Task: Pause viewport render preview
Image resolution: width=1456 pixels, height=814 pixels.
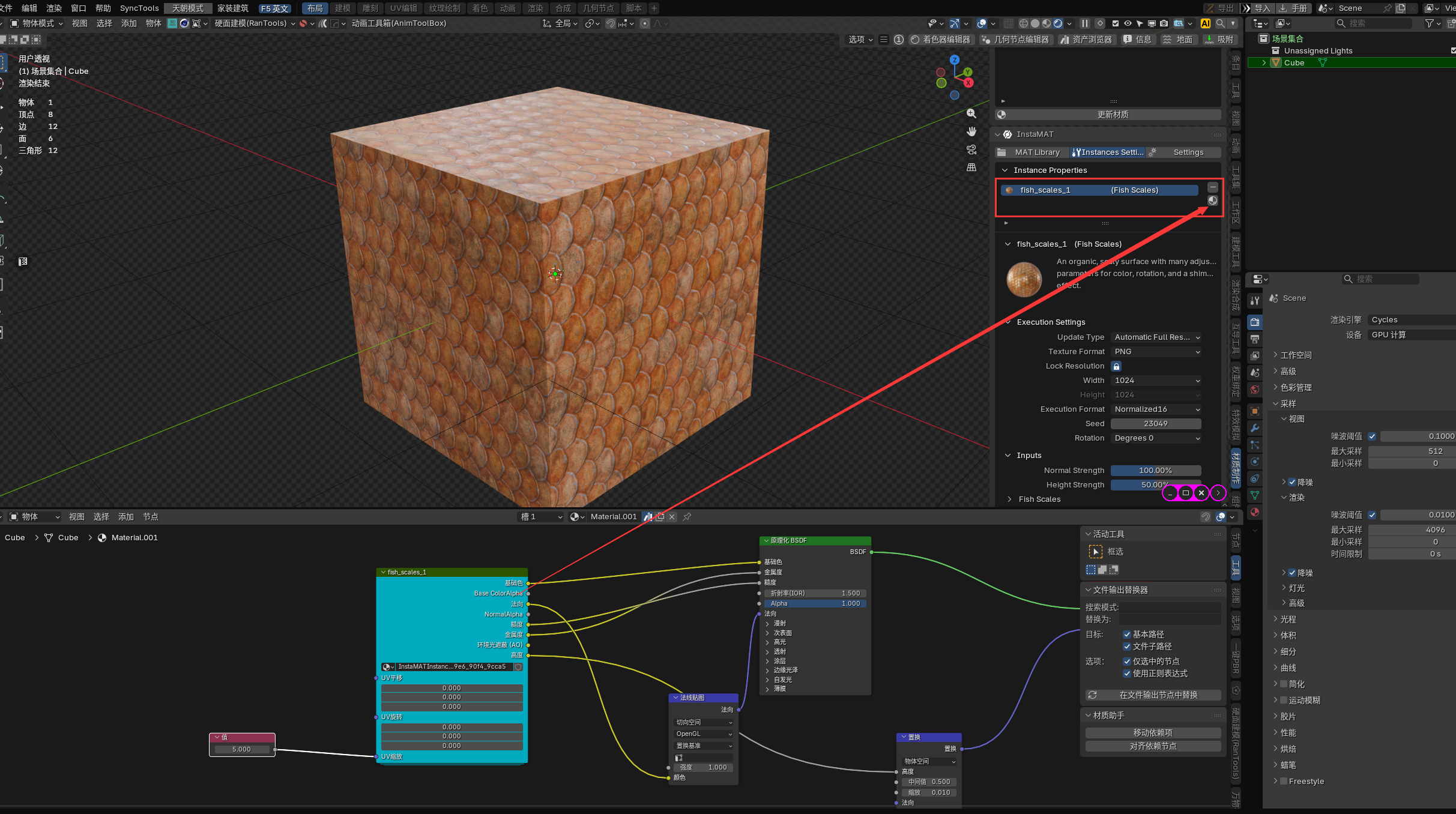Action: coord(1085,23)
